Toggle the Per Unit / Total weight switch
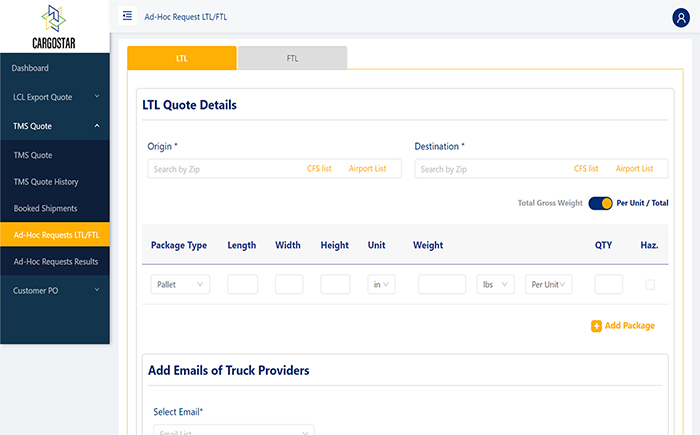Image resolution: width=700 pixels, height=435 pixels. coord(600,203)
